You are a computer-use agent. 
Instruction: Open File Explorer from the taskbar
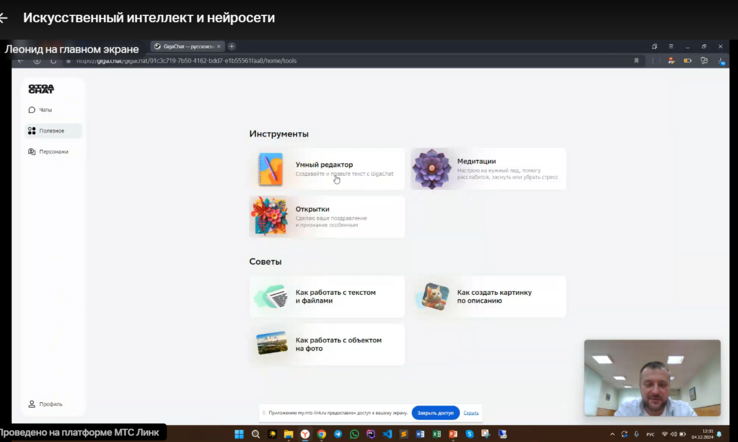[289, 434]
